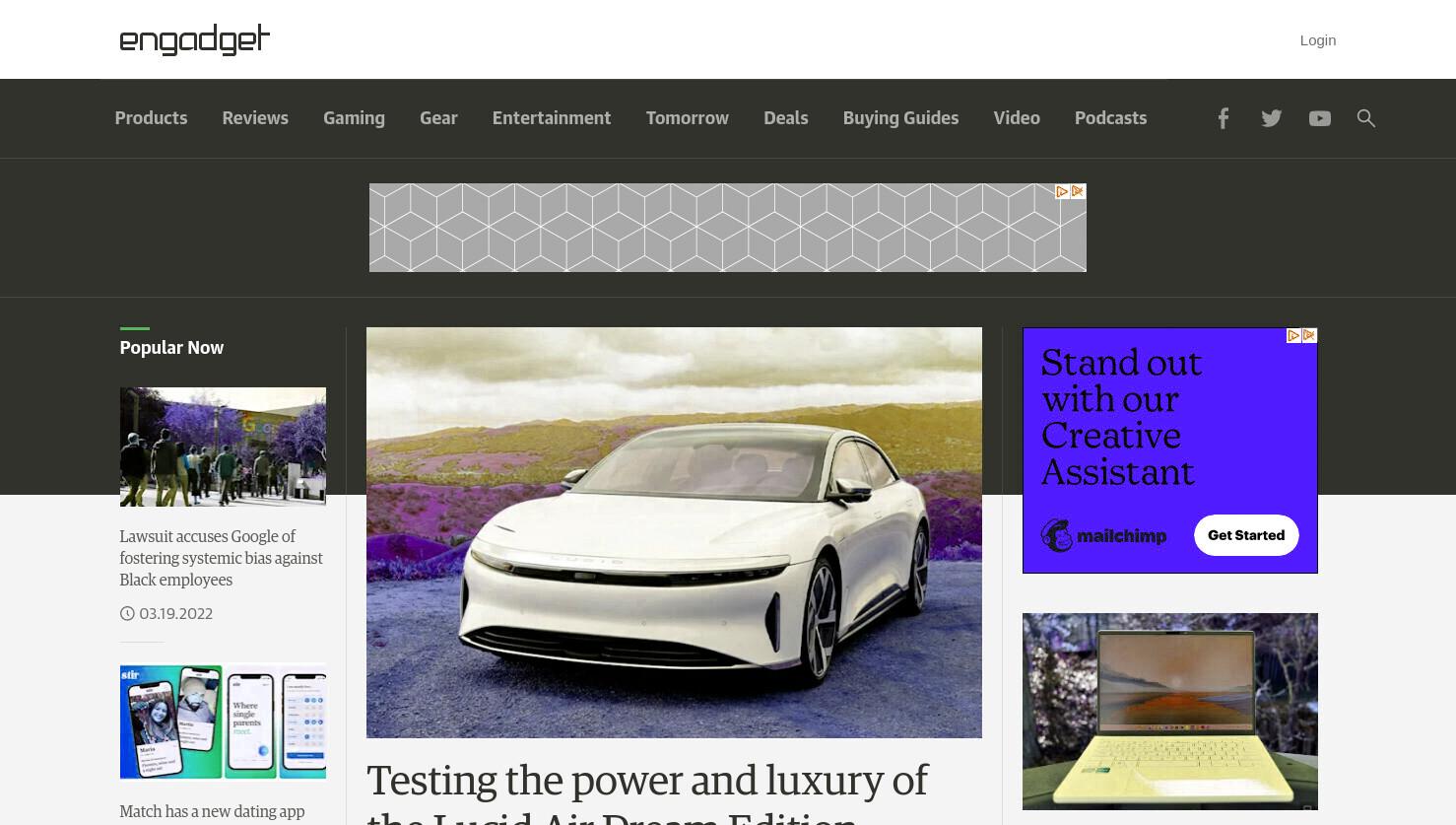Click the Lucid Air car hero image
The width and height of the screenshot is (1456, 825).
coord(674,532)
